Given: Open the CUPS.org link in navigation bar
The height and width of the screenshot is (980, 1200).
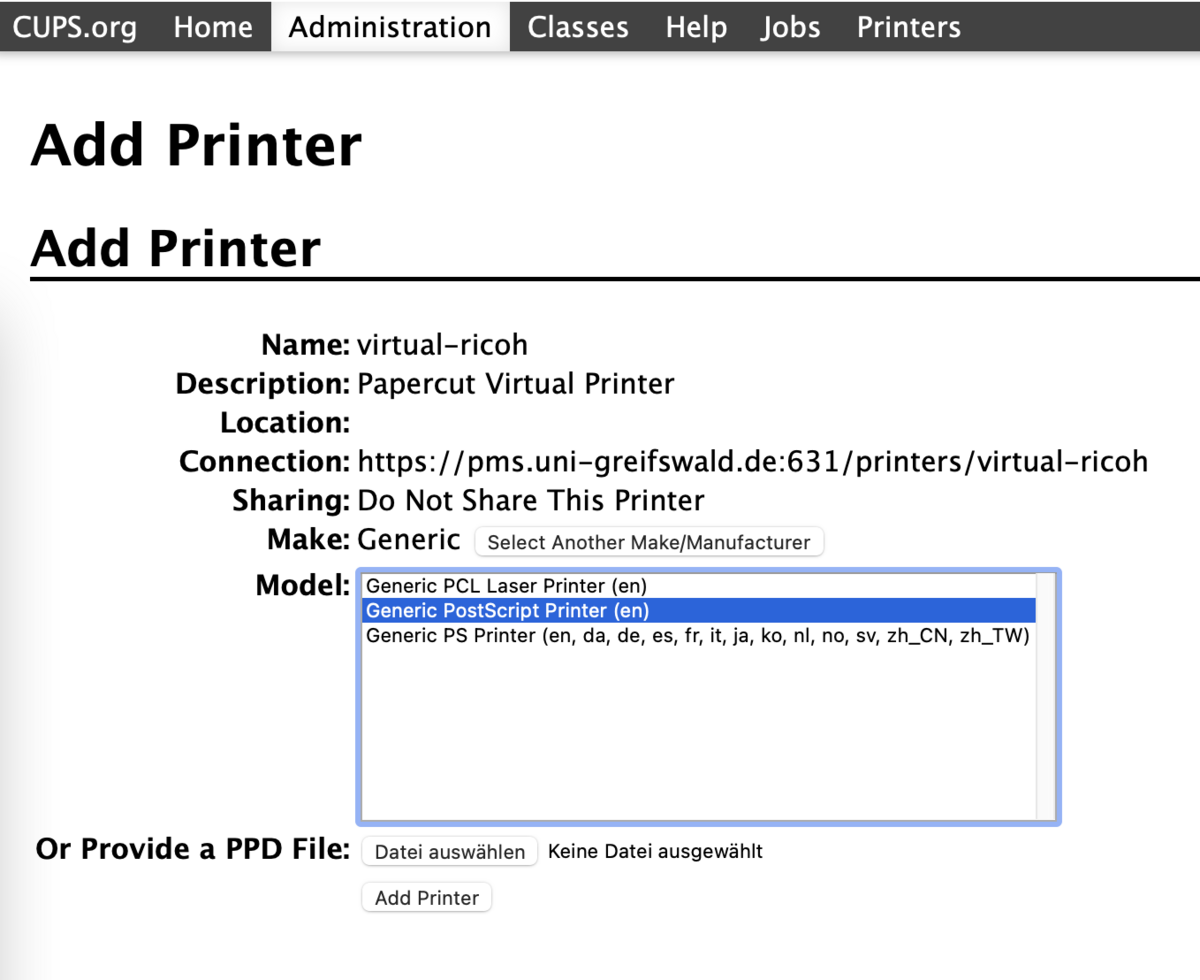Looking at the screenshot, I should pos(75,27).
